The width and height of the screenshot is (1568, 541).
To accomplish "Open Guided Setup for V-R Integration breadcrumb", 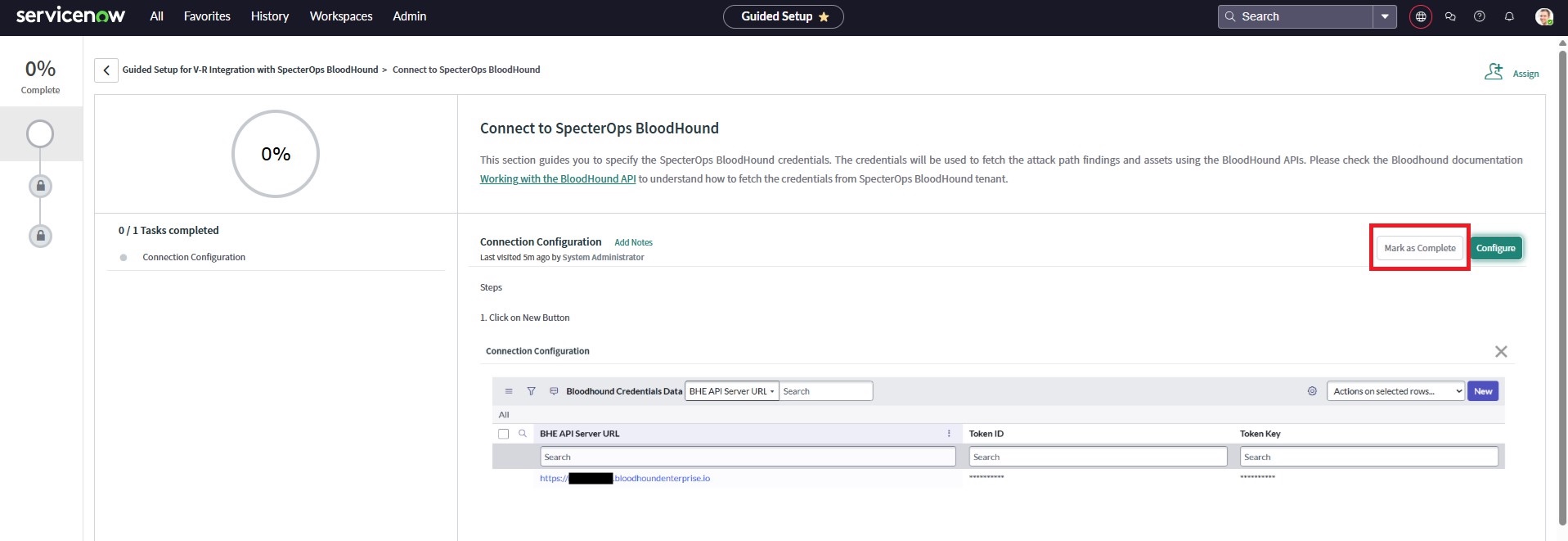I will click(250, 70).
